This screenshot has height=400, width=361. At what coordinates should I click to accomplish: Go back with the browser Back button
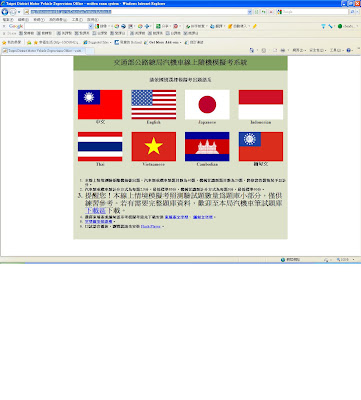point(5,12)
